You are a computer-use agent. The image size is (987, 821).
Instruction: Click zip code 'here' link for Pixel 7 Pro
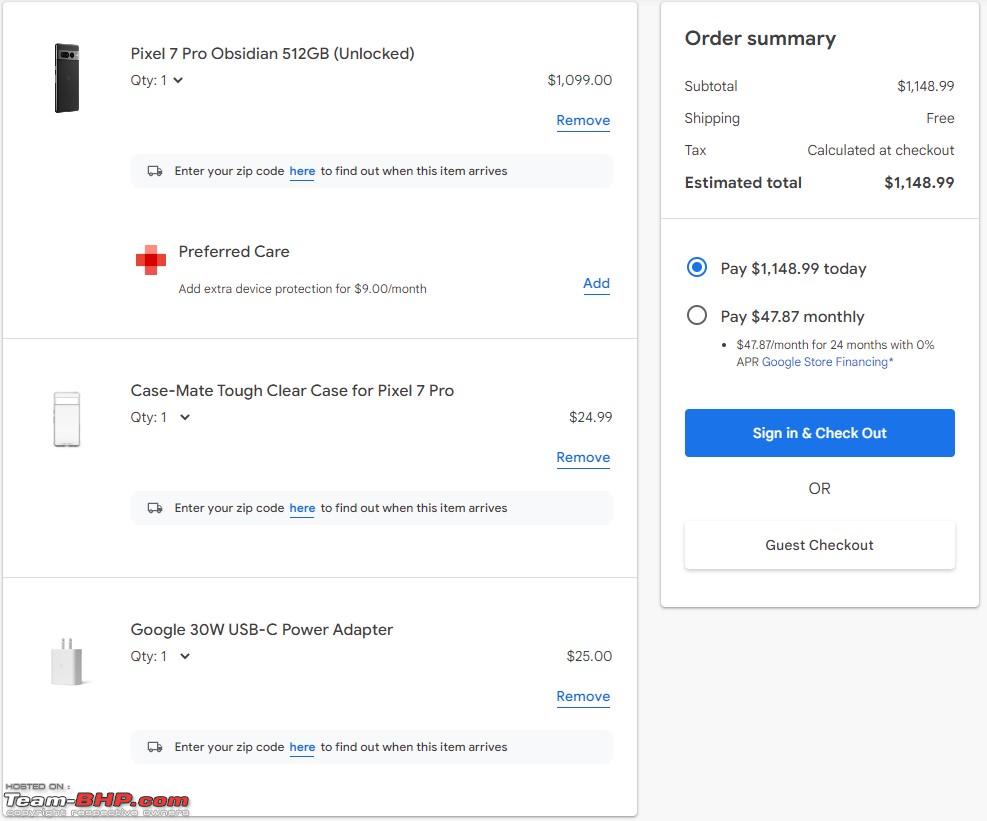point(302,171)
